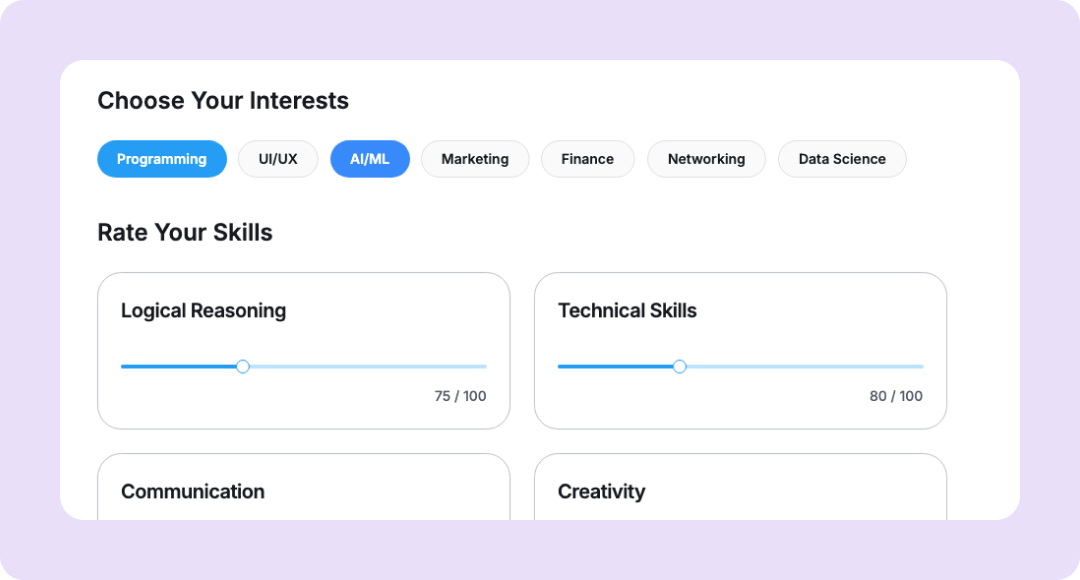Click the Logical Reasoning card title
This screenshot has height=580, width=1080.
[203, 311]
